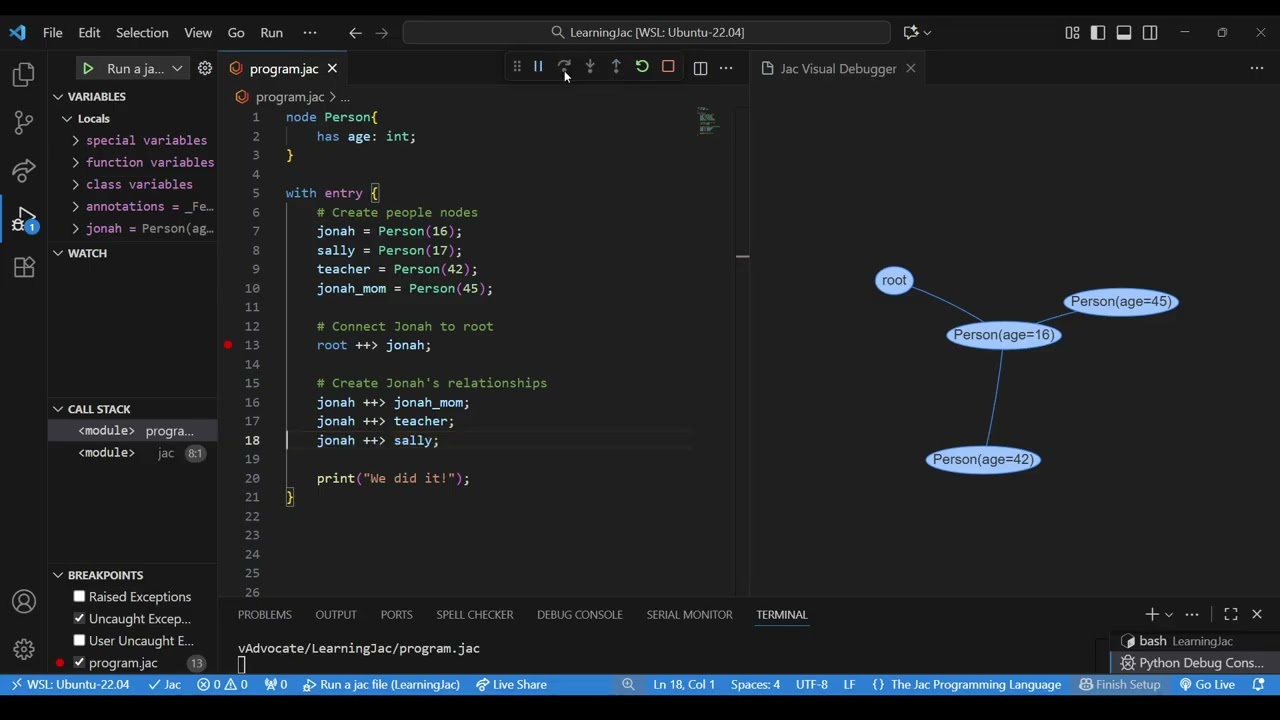Stop the debug session

[668, 67]
